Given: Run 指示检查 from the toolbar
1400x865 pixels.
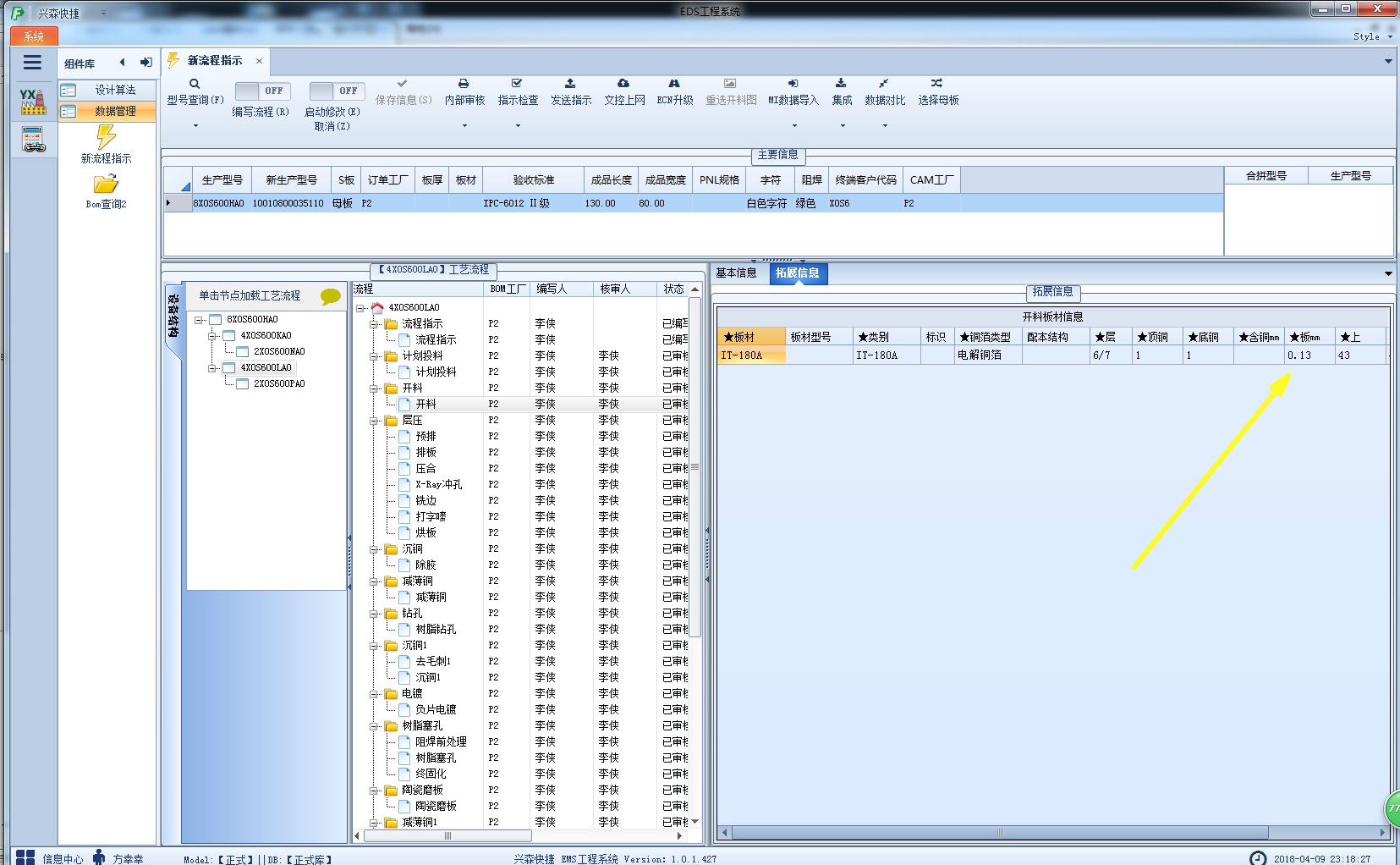Looking at the screenshot, I should (x=518, y=91).
